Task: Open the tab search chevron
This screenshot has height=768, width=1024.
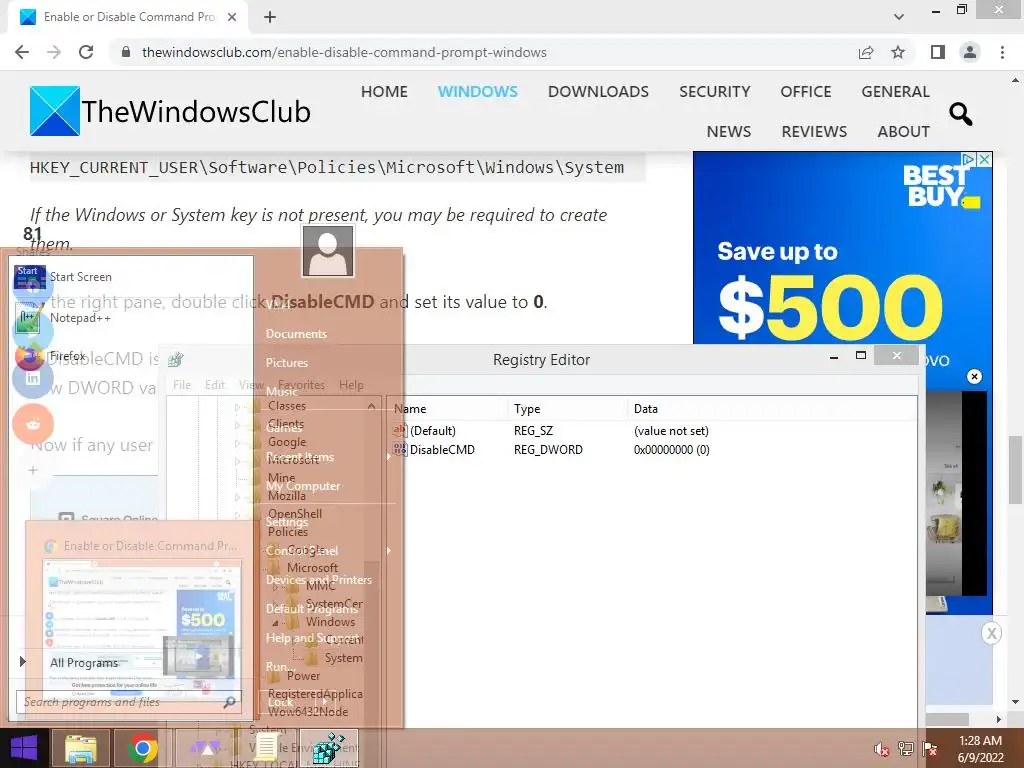Action: coord(899,17)
